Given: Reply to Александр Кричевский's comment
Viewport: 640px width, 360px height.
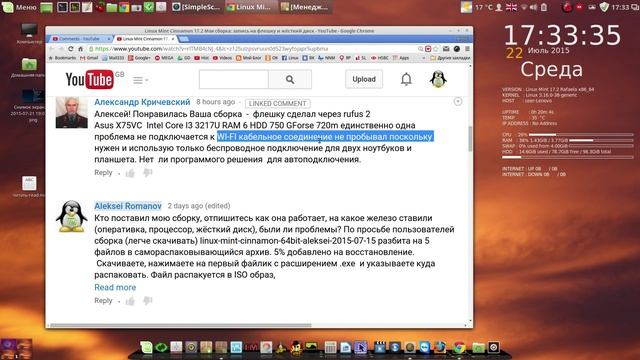Looking at the screenshot, I should [103, 172].
